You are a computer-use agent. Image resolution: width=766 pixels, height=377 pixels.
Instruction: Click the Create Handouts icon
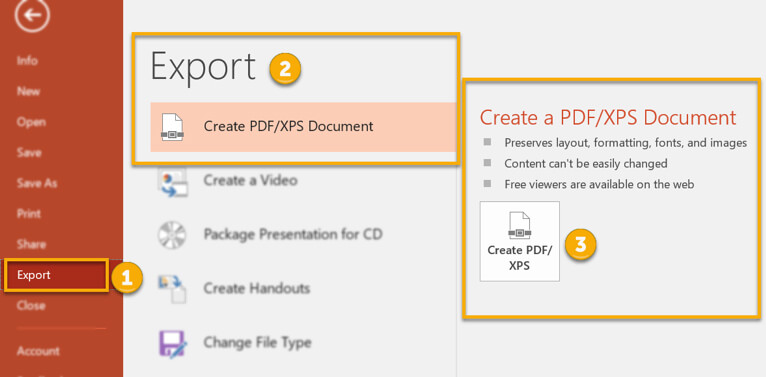(172, 289)
